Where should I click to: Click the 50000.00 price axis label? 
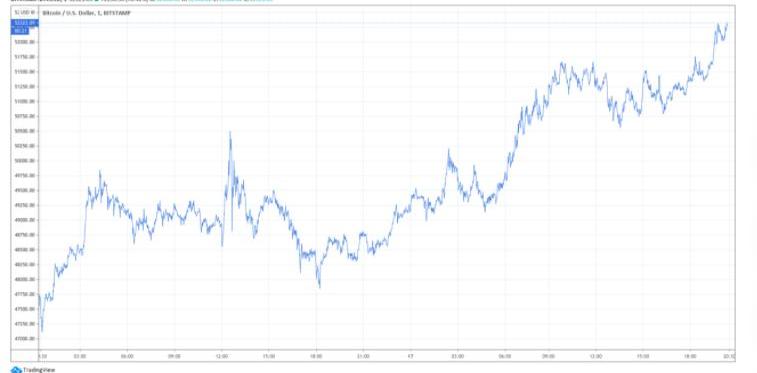click(x=24, y=161)
